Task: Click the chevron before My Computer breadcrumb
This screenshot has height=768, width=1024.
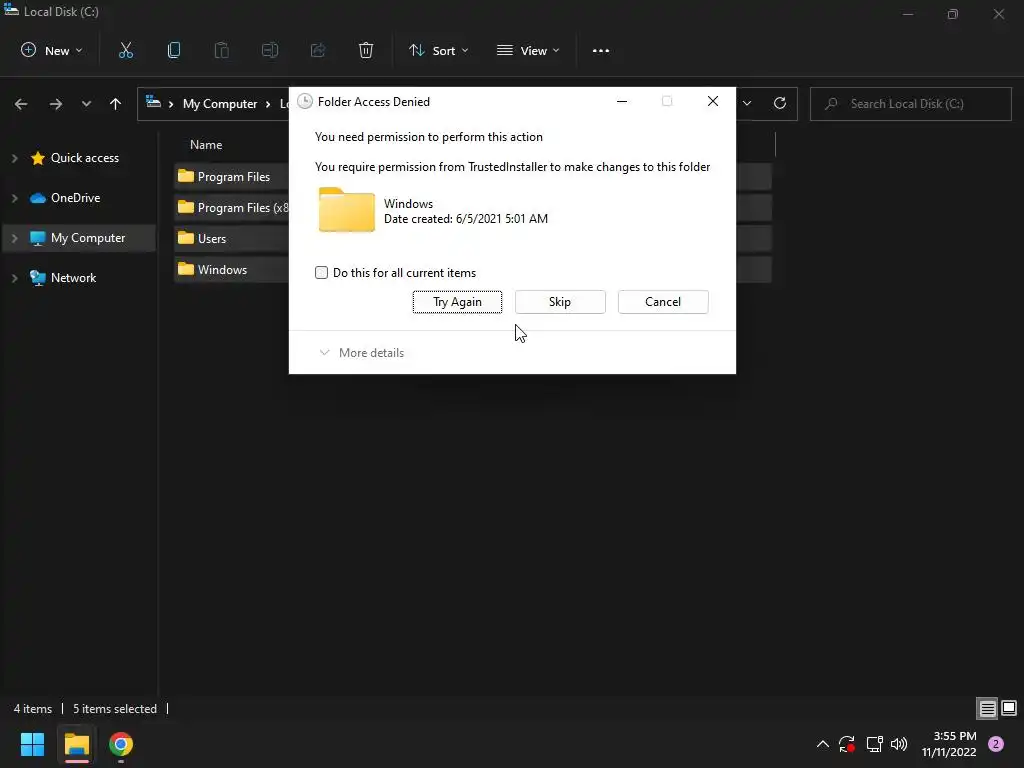Action: (x=171, y=104)
